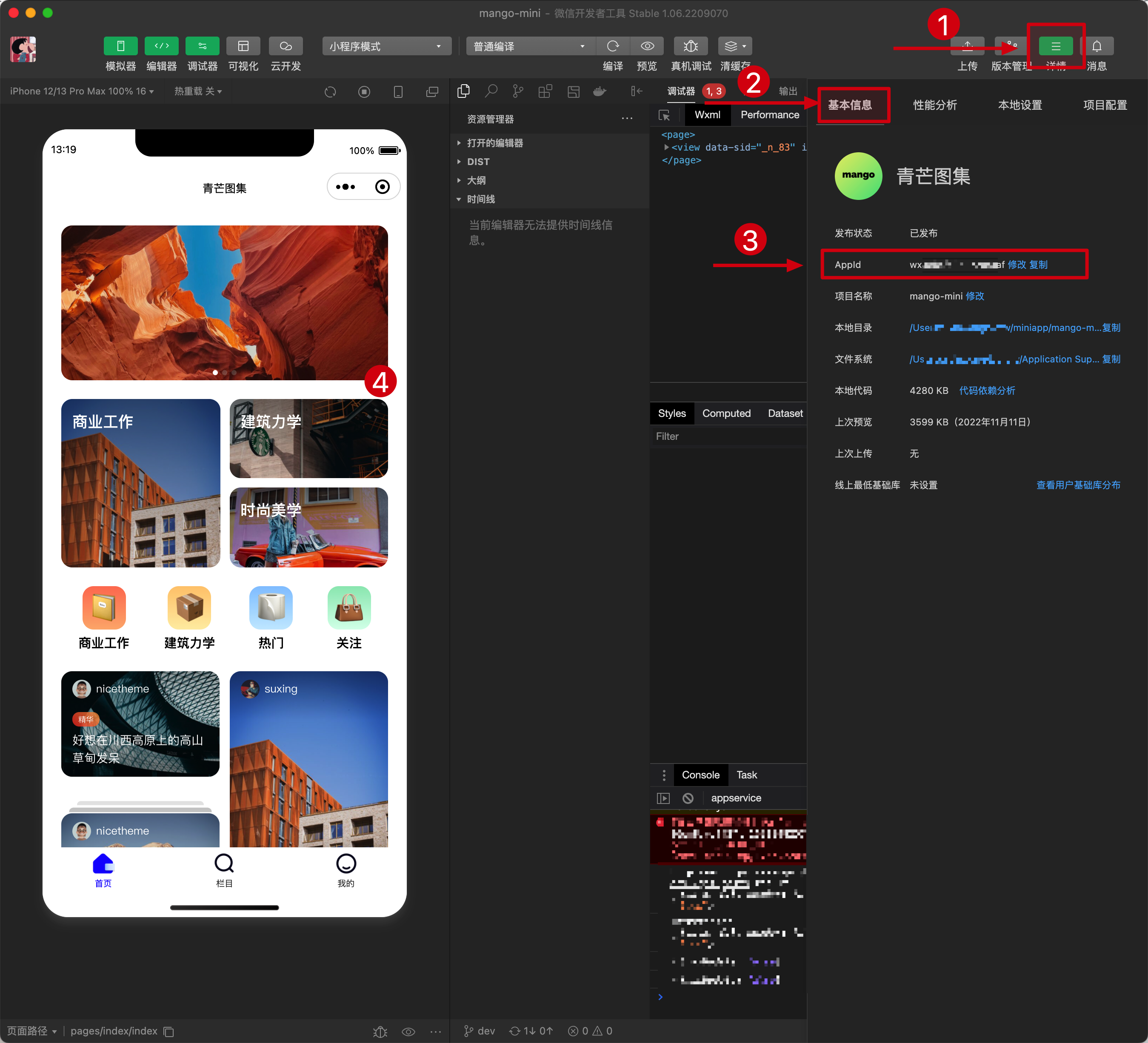Screen dimensions: 1148x1043
Task: Click the 时尚美学 card in simulator
Action: (308, 527)
